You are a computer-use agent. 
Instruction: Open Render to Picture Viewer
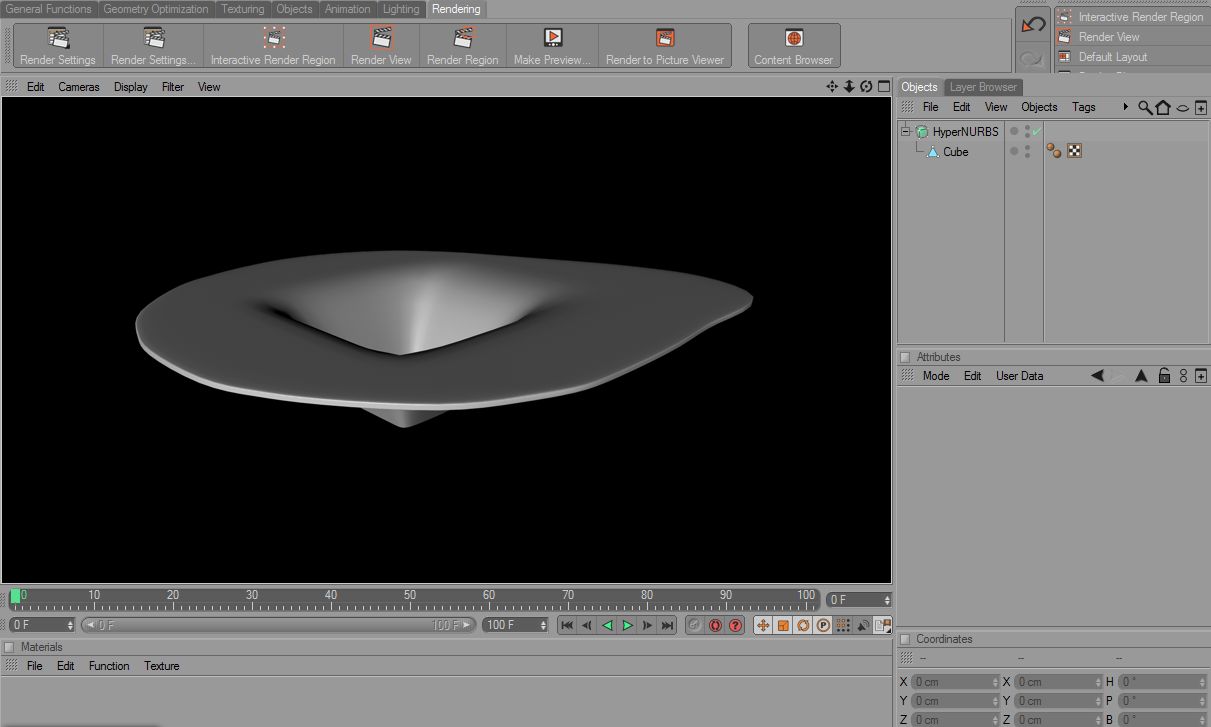coord(665,39)
